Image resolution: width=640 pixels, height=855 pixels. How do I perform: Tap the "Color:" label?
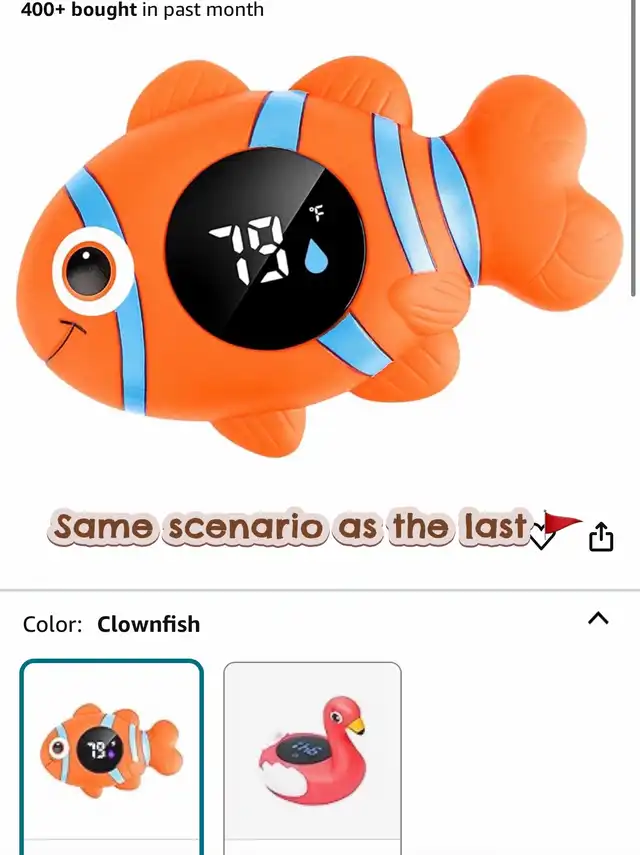pos(52,624)
